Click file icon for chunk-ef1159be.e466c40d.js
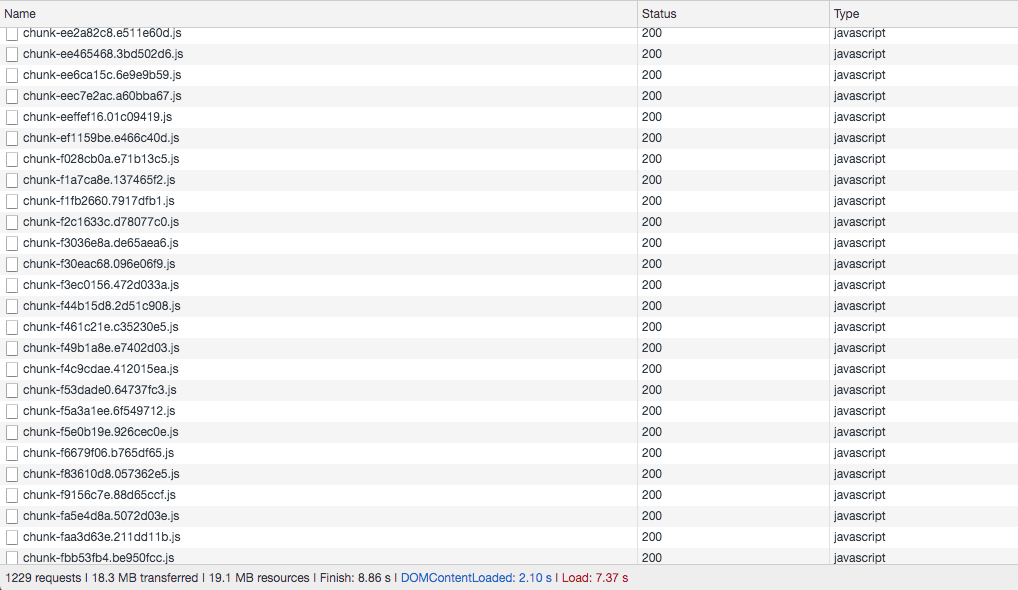Image resolution: width=1018 pixels, height=590 pixels. [12, 138]
